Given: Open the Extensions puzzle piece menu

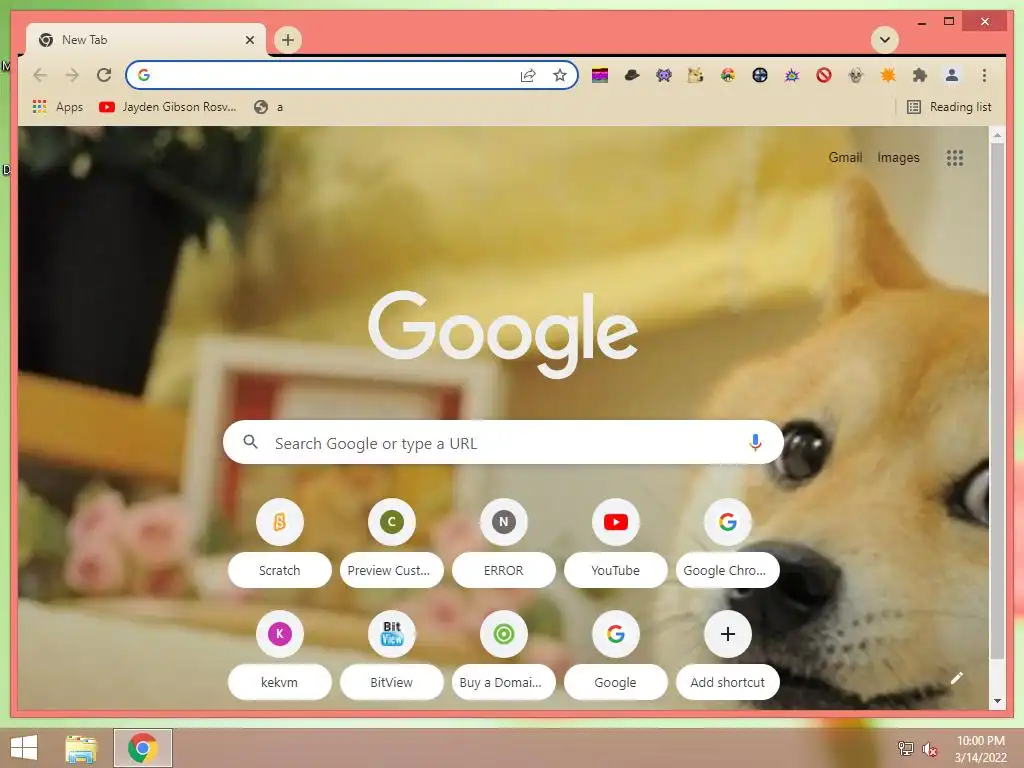Looking at the screenshot, I should 920,75.
